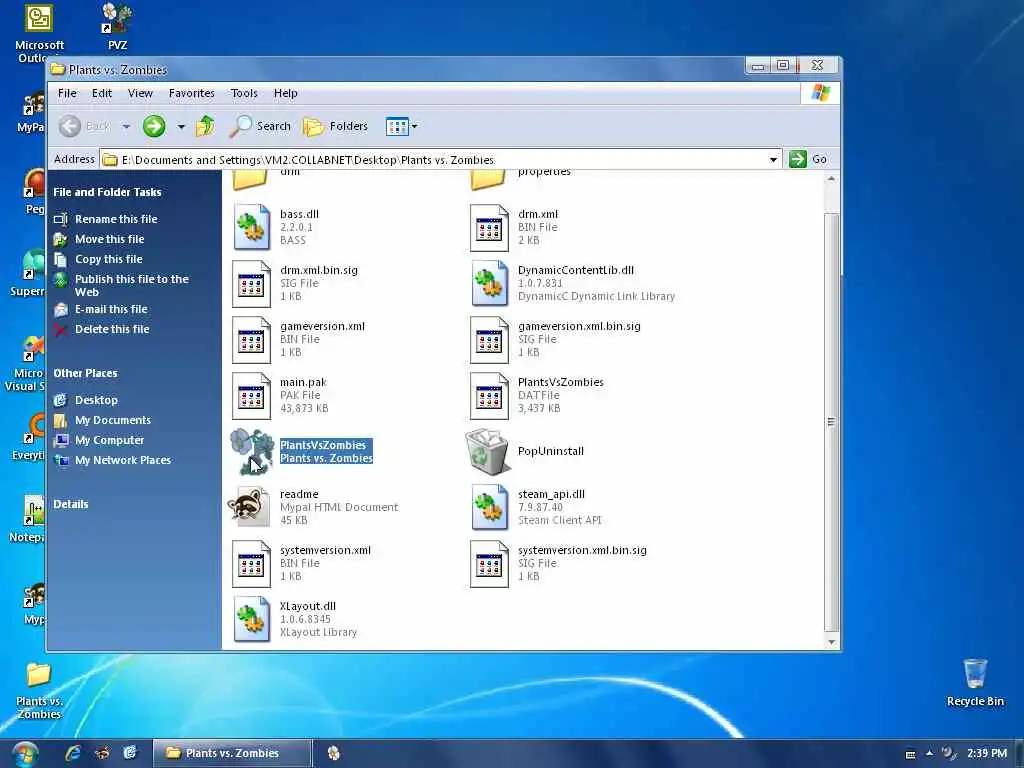Go up one folder level

[x=205, y=126]
